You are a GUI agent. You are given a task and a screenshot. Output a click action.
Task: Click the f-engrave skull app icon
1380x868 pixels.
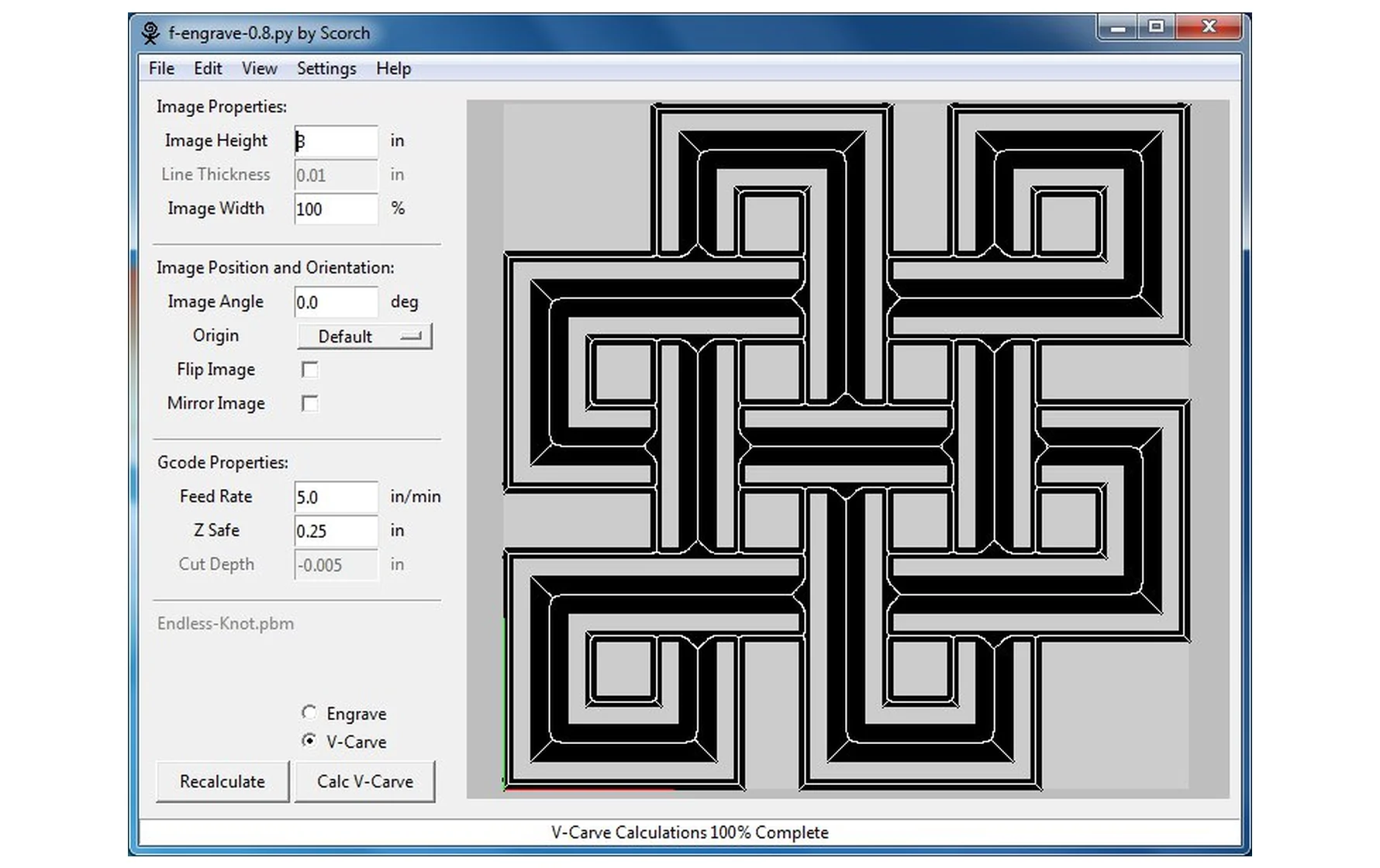pyautogui.click(x=150, y=33)
